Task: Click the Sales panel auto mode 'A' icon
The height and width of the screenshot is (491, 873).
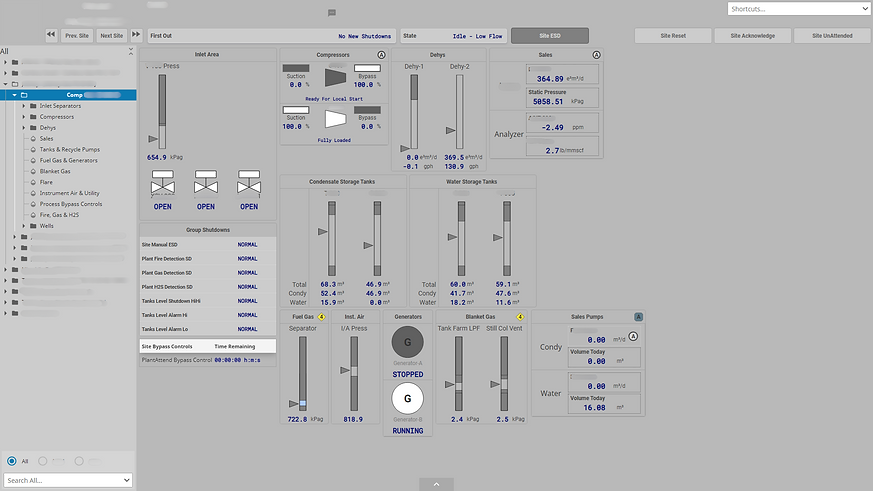Action: pos(596,55)
